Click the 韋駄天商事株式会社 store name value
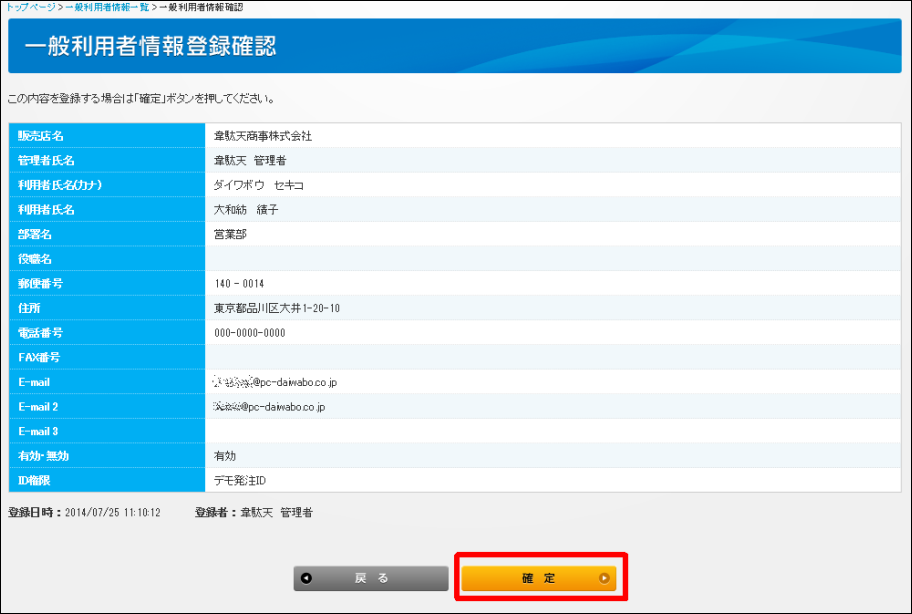Image resolution: width=912 pixels, height=614 pixels. pyautogui.click(x=263, y=136)
